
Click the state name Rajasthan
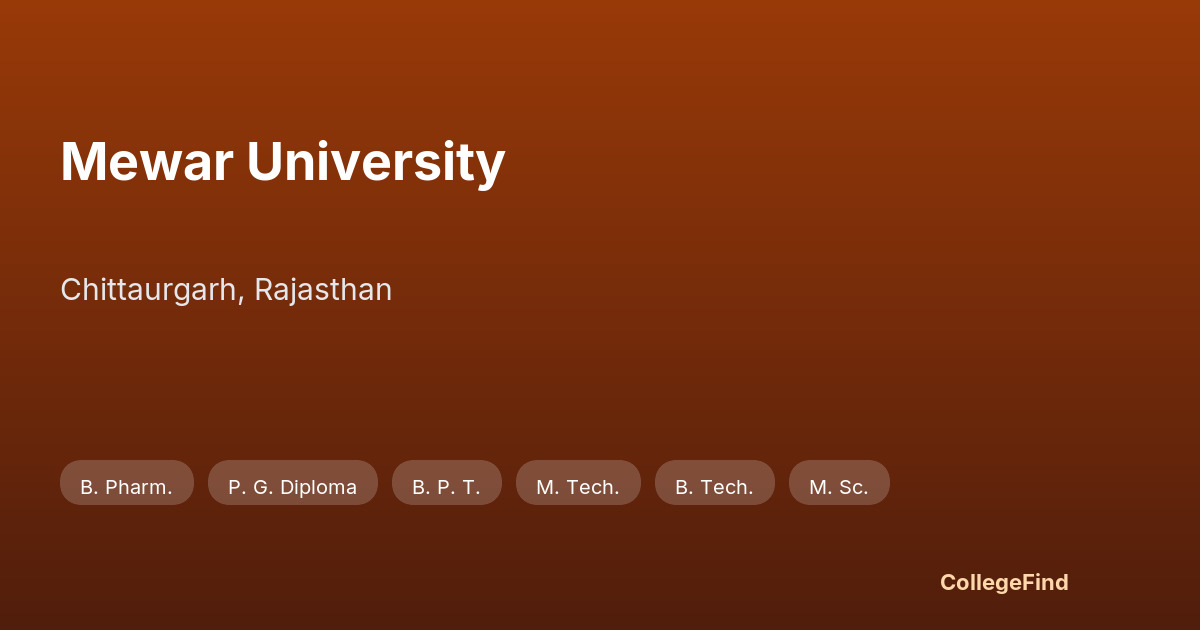coord(323,290)
